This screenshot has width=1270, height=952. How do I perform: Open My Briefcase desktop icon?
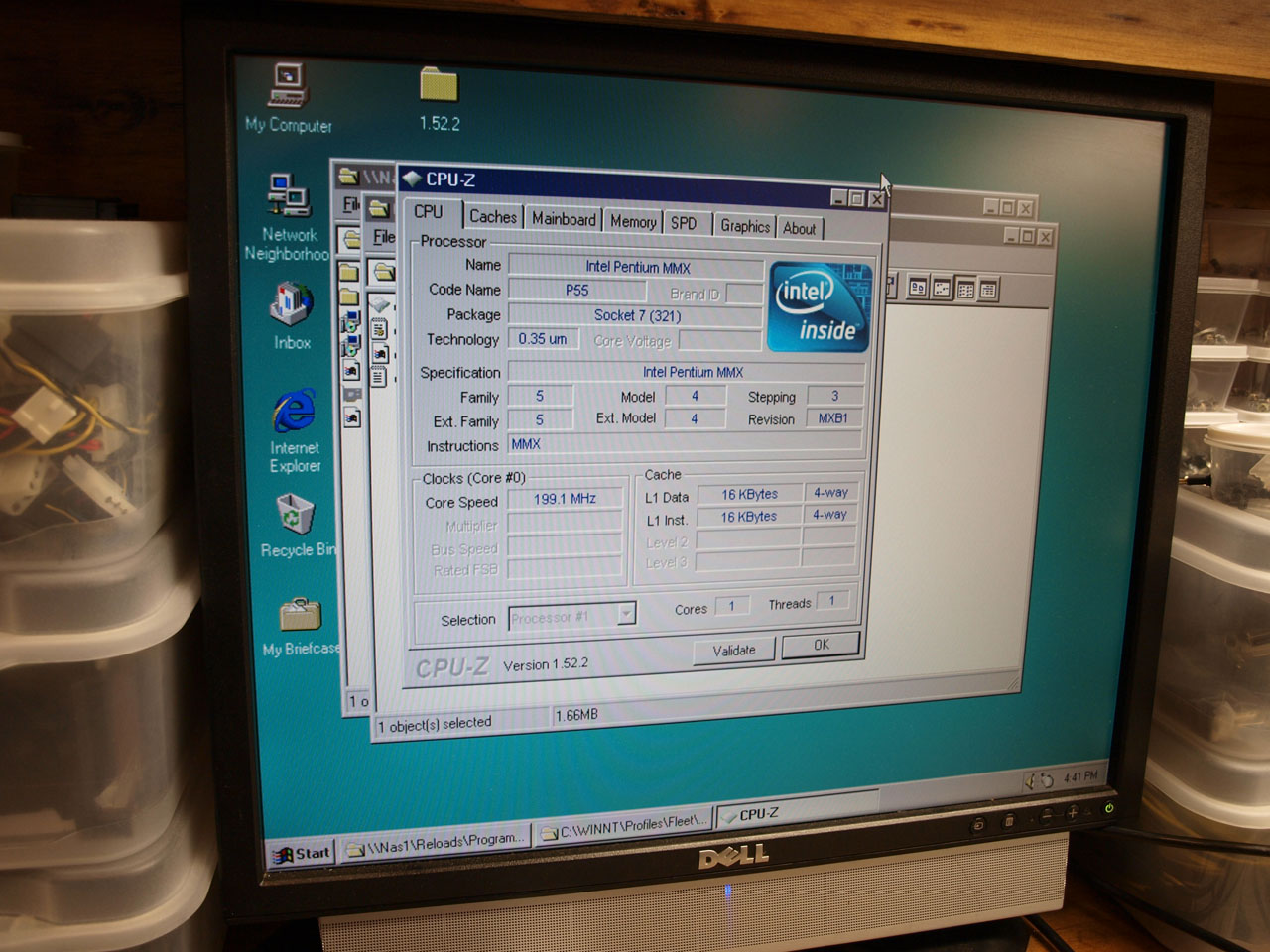[x=300, y=626]
